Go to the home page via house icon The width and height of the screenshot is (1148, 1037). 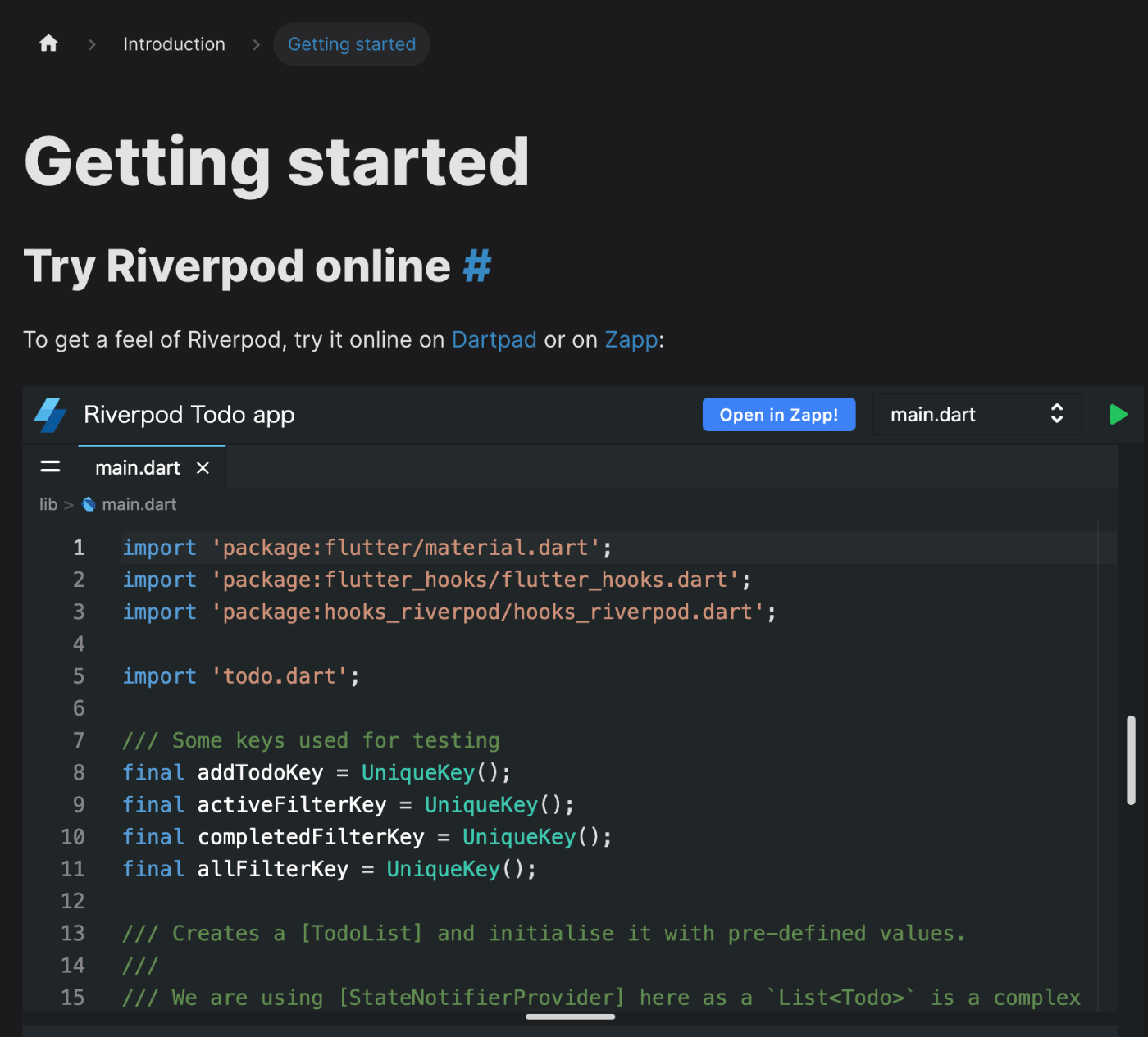[x=48, y=43]
